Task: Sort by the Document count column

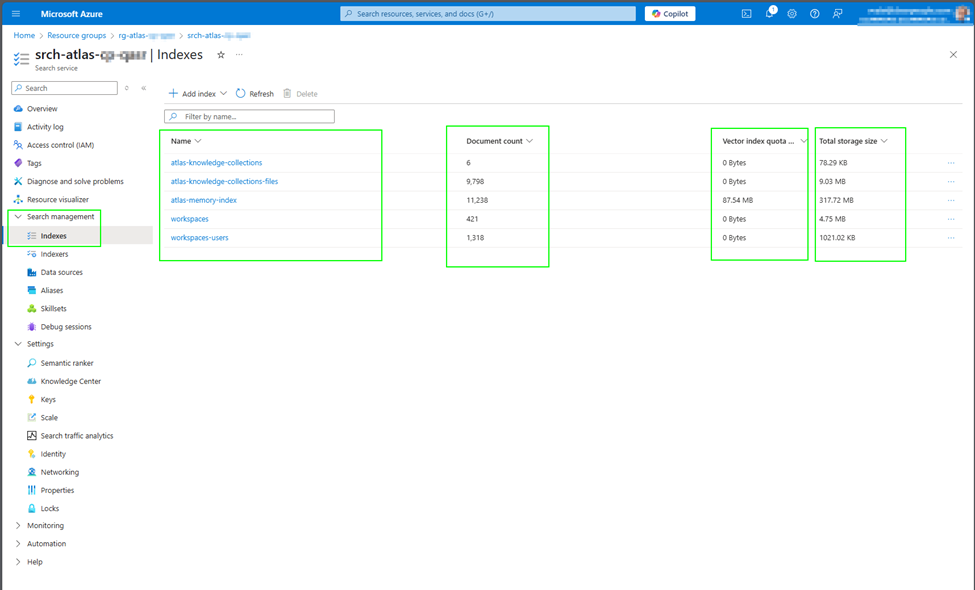Action: click(x=499, y=141)
